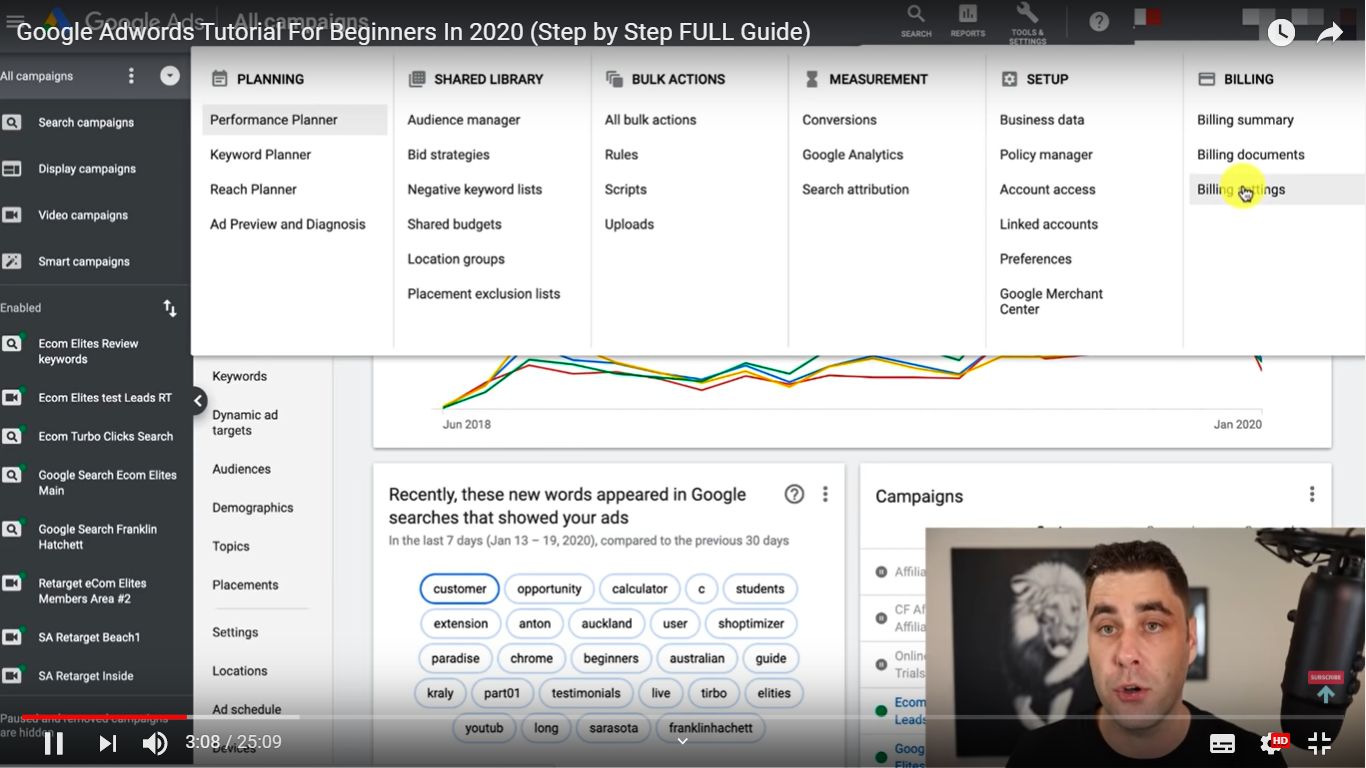Click the Subscribe watermark button
Image resolution: width=1366 pixels, height=768 pixels.
(1325, 688)
